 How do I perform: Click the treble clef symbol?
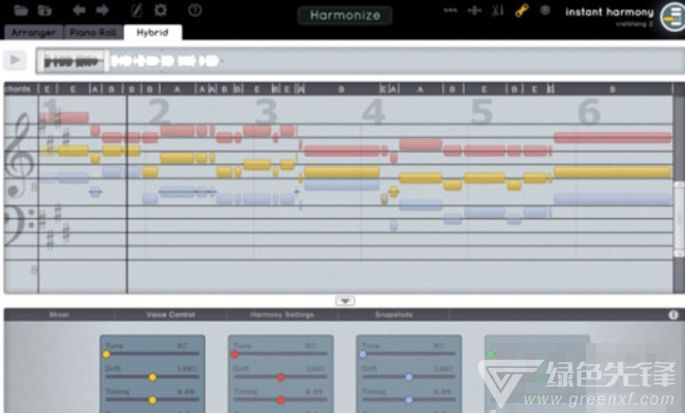click(x=20, y=155)
